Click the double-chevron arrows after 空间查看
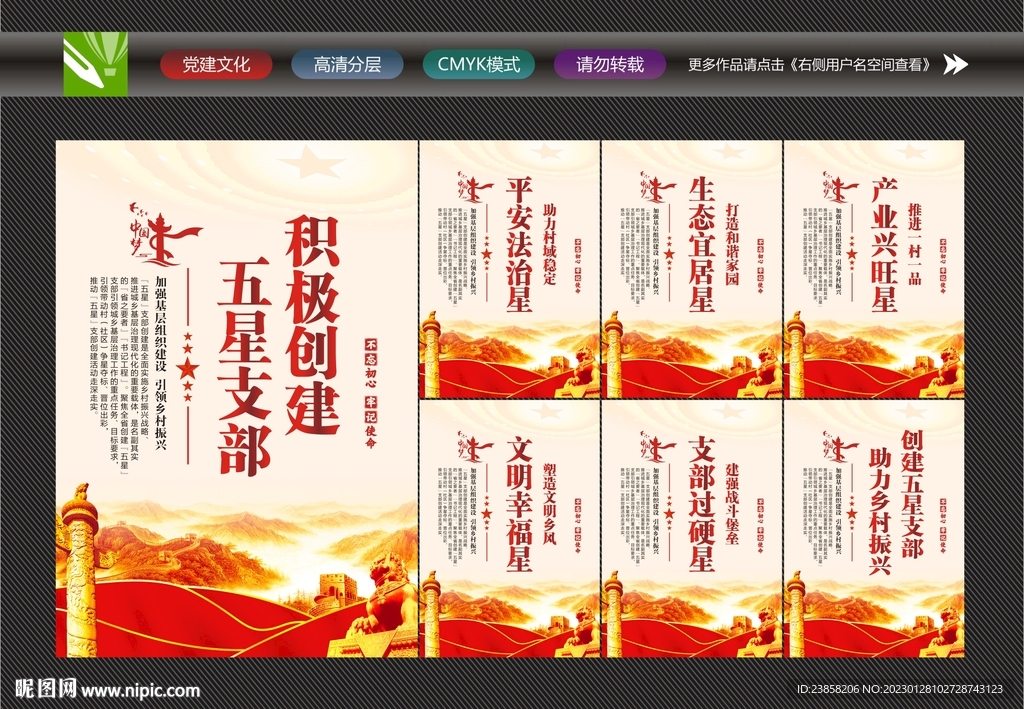 pyautogui.click(x=956, y=63)
